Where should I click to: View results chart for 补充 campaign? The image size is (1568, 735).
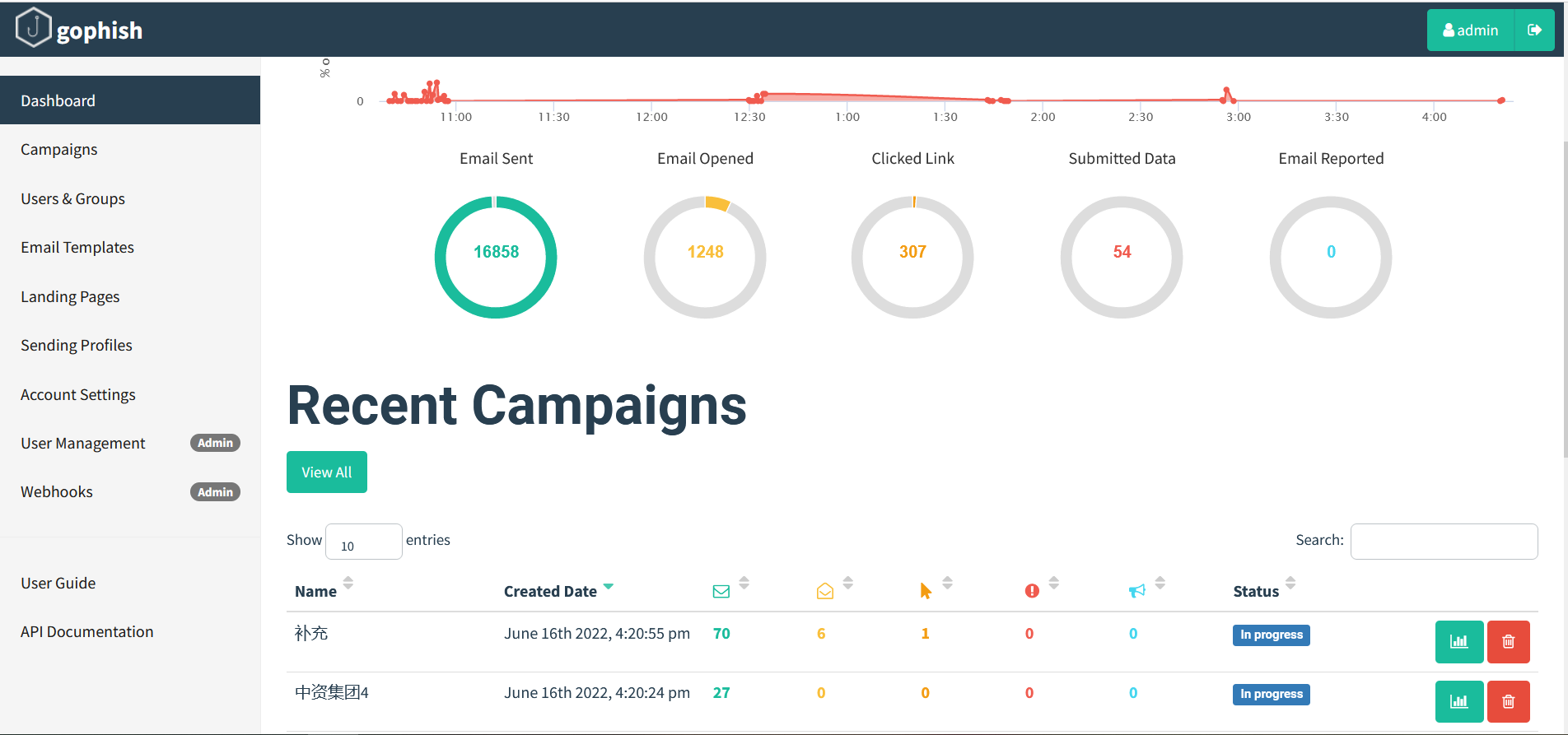1459,642
